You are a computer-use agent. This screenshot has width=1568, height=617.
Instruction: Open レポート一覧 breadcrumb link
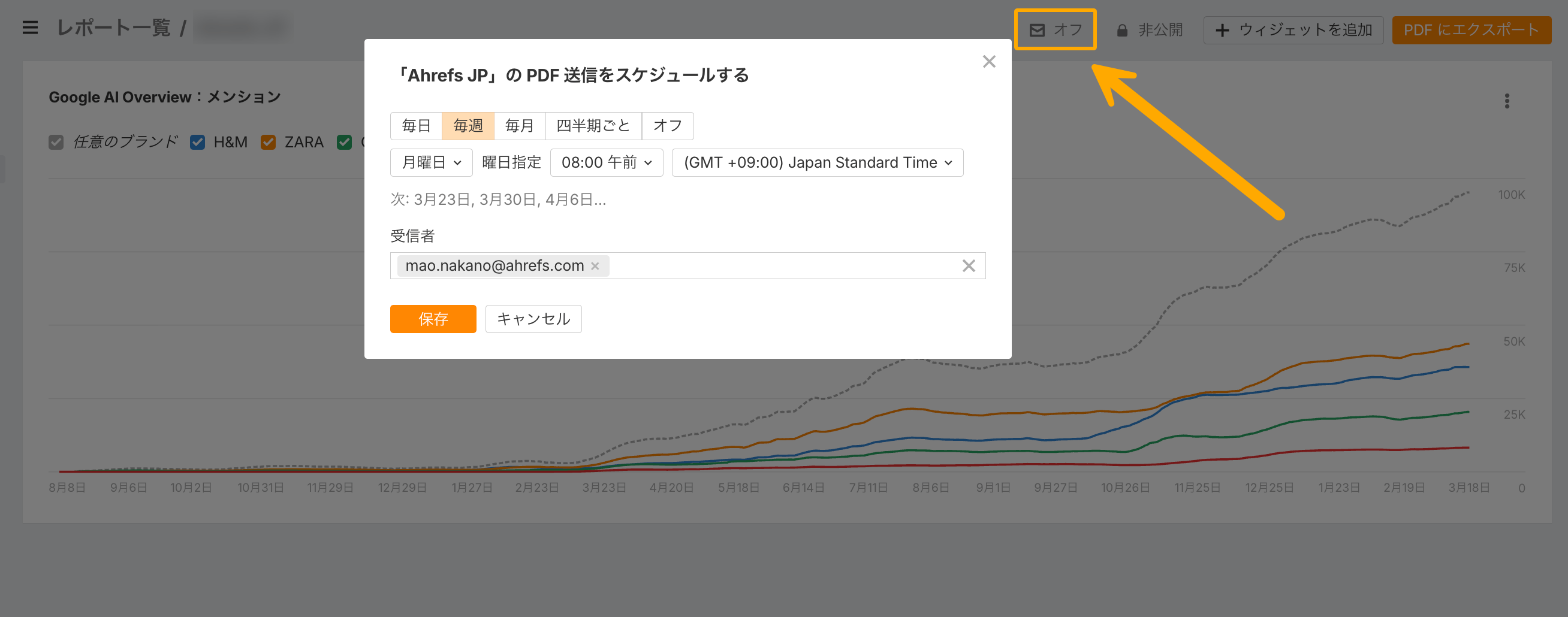coord(113,28)
